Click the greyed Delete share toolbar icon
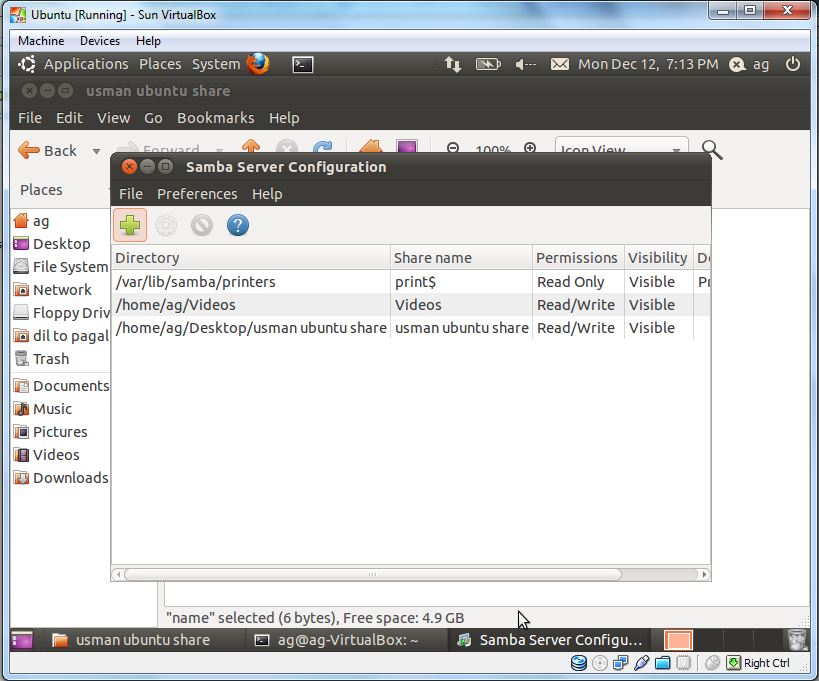This screenshot has width=819, height=681. coord(202,226)
